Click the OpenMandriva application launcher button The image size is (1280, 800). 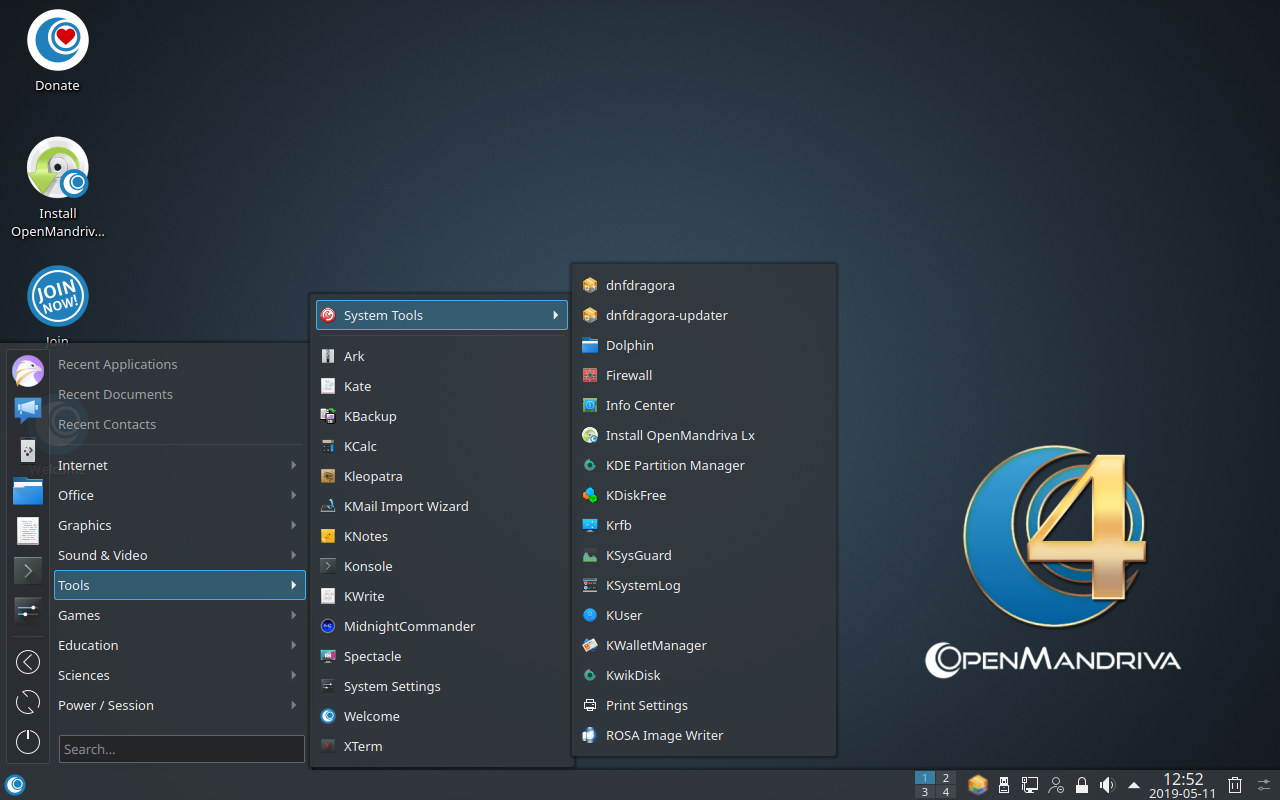(15, 785)
